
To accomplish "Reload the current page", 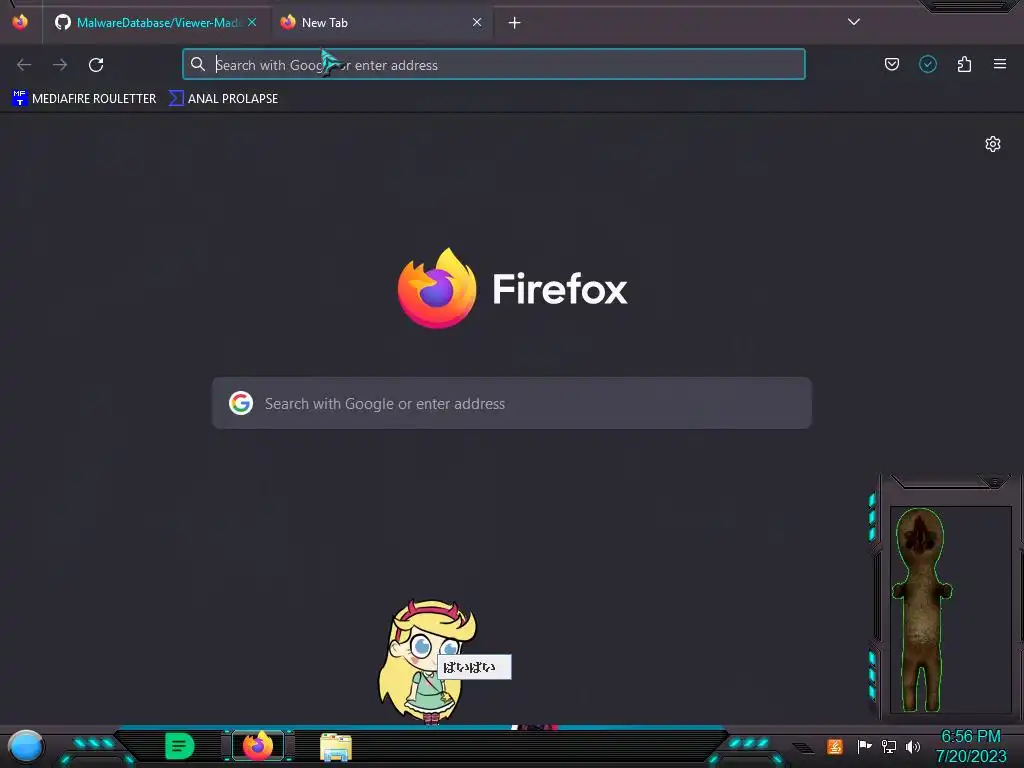I will [96, 65].
